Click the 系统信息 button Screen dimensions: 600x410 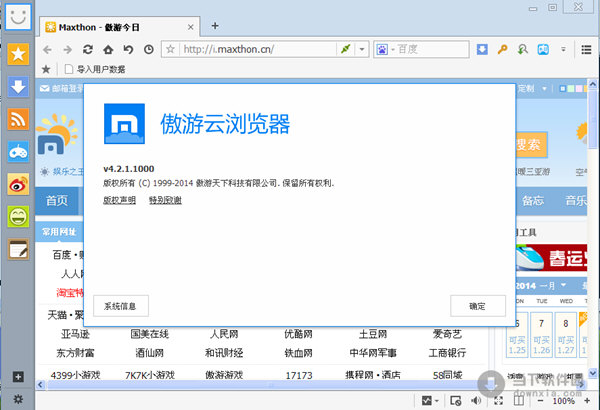(121, 306)
